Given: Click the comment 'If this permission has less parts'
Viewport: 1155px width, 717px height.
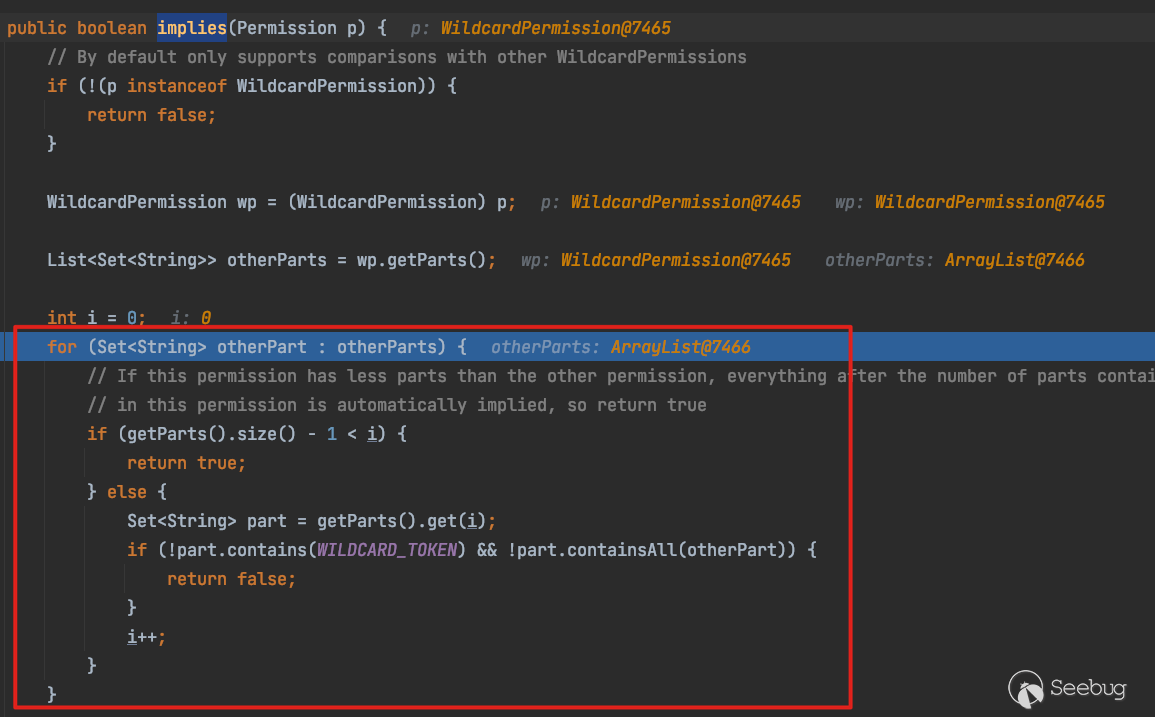Looking at the screenshot, I should [x=621, y=376].
